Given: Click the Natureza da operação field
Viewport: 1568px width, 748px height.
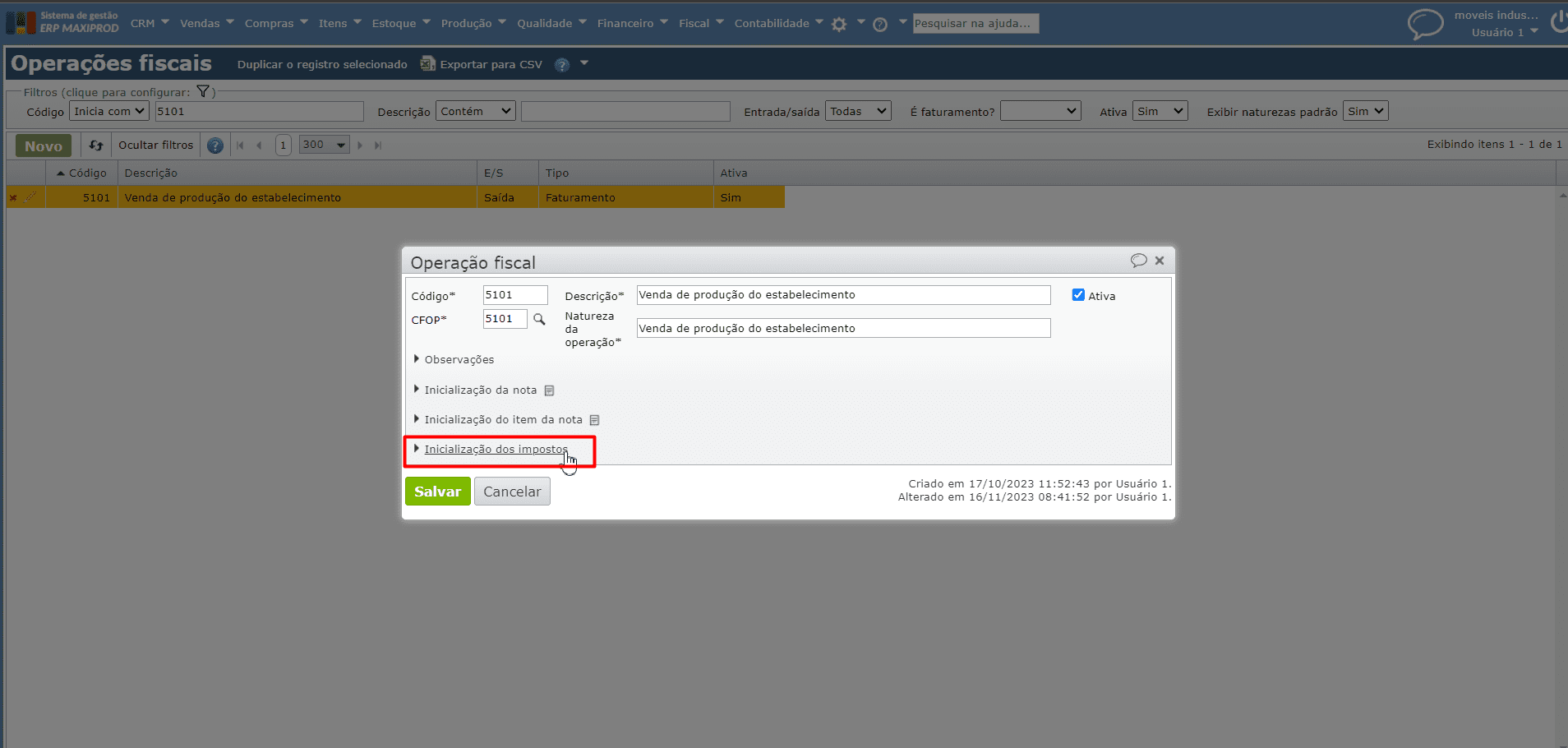Looking at the screenshot, I should [843, 328].
